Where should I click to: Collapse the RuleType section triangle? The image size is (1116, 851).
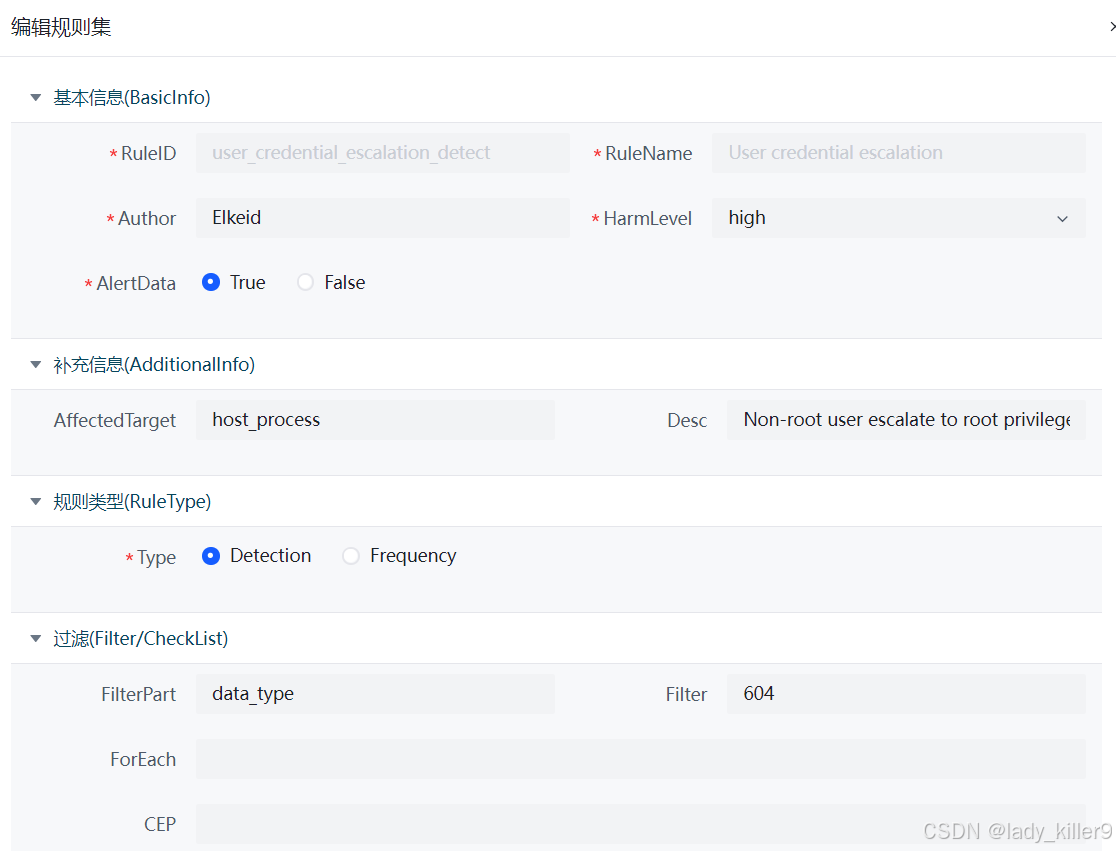pyautogui.click(x=36, y=502)
